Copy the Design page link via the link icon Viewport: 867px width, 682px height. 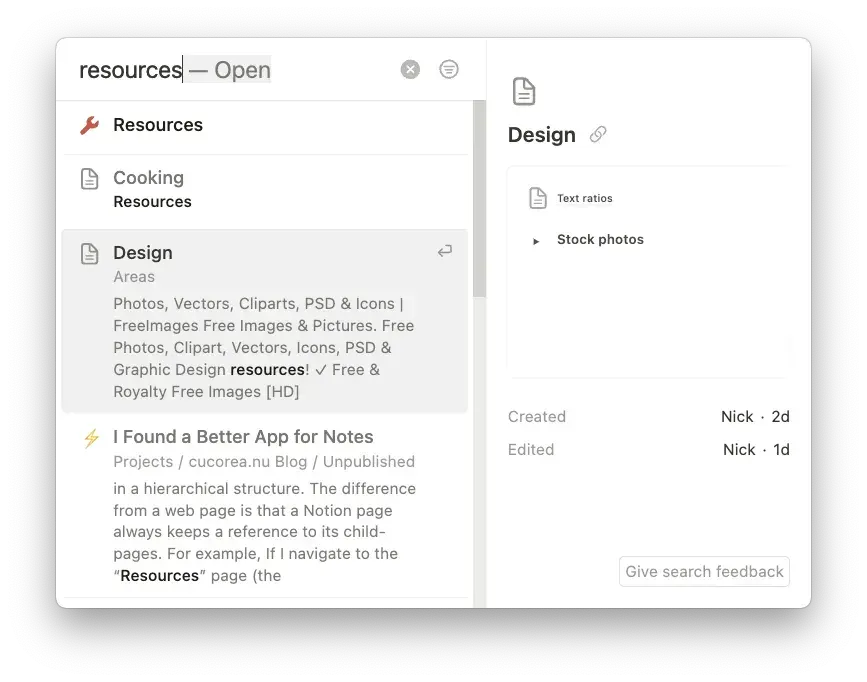pos(597,134)
